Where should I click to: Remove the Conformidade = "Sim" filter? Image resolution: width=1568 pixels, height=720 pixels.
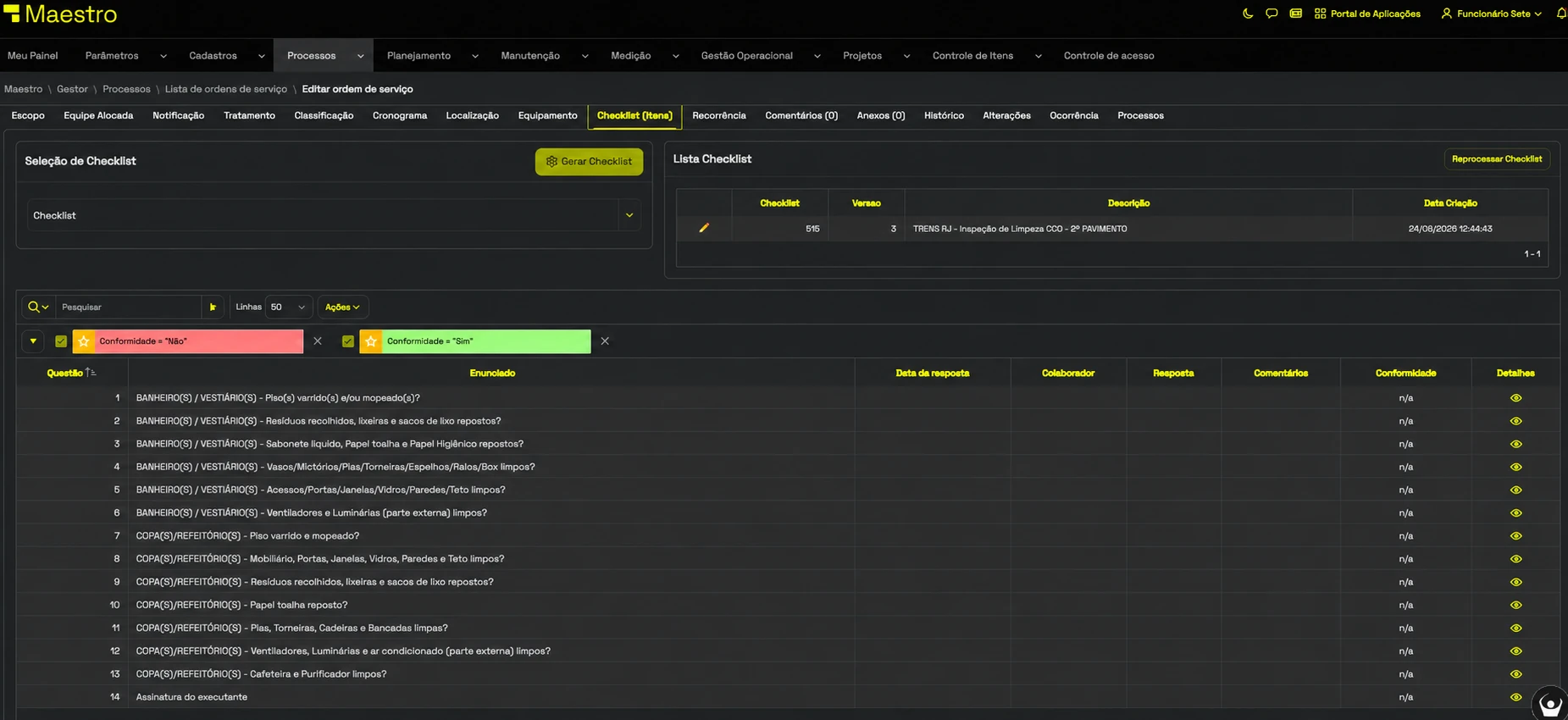[x=605, y=341]
